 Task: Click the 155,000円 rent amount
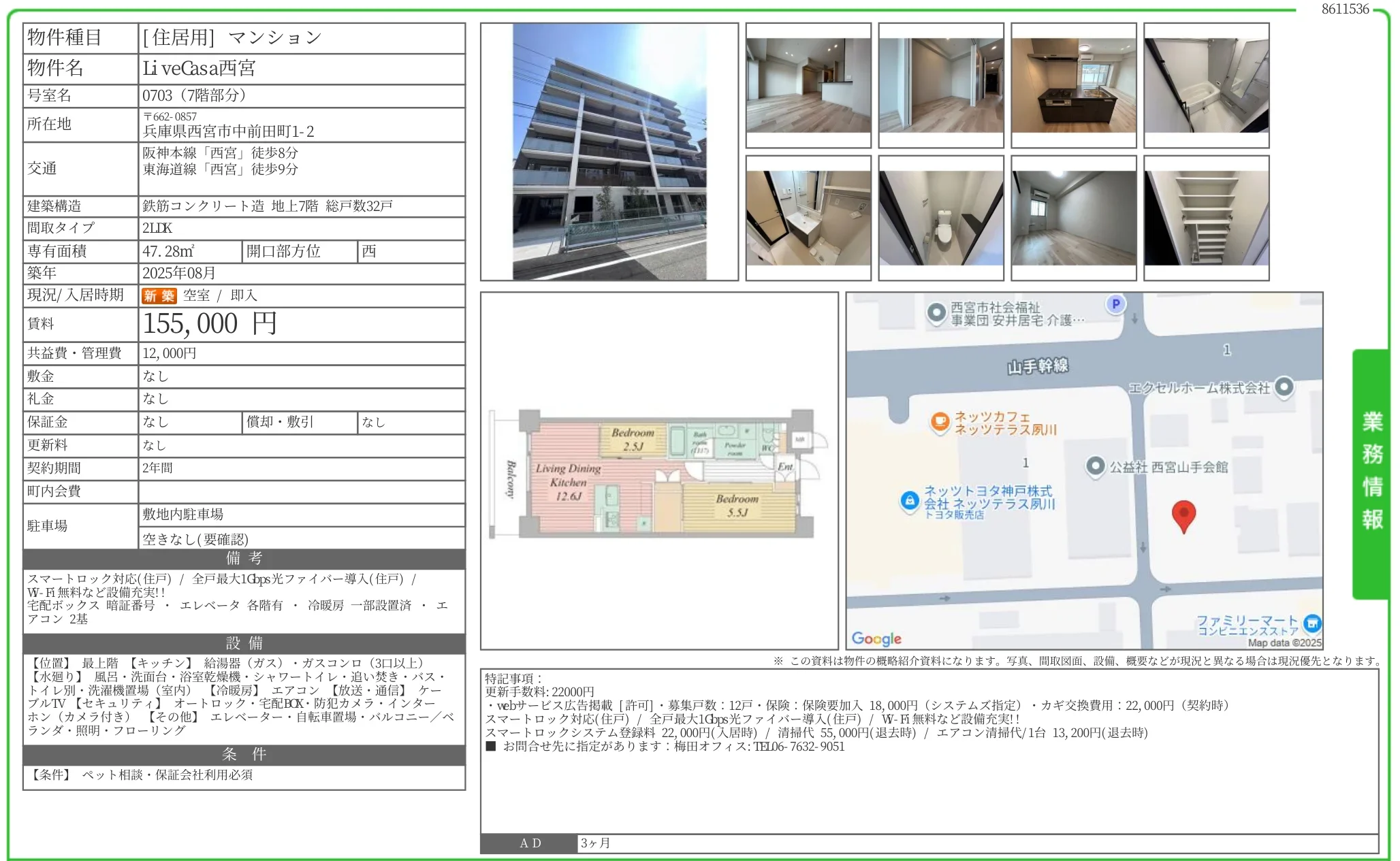pyautogui.click(x=210, y=324)
